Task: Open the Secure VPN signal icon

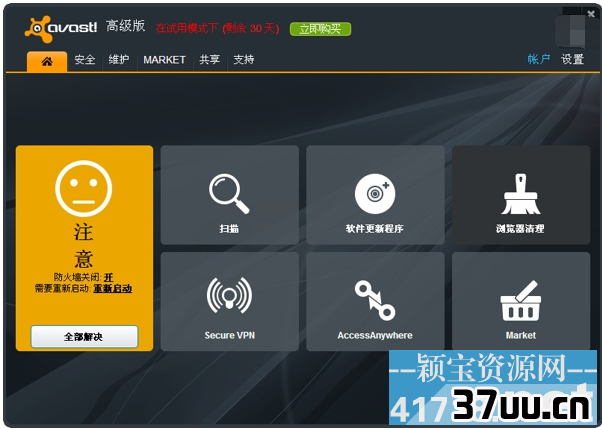Action: [x=229, y=296]
